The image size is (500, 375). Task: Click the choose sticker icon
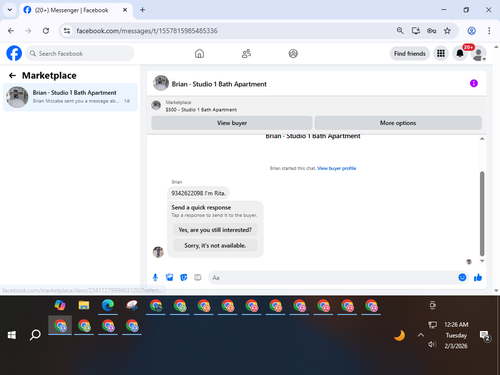pyautogui.click(x=184, y=277)
